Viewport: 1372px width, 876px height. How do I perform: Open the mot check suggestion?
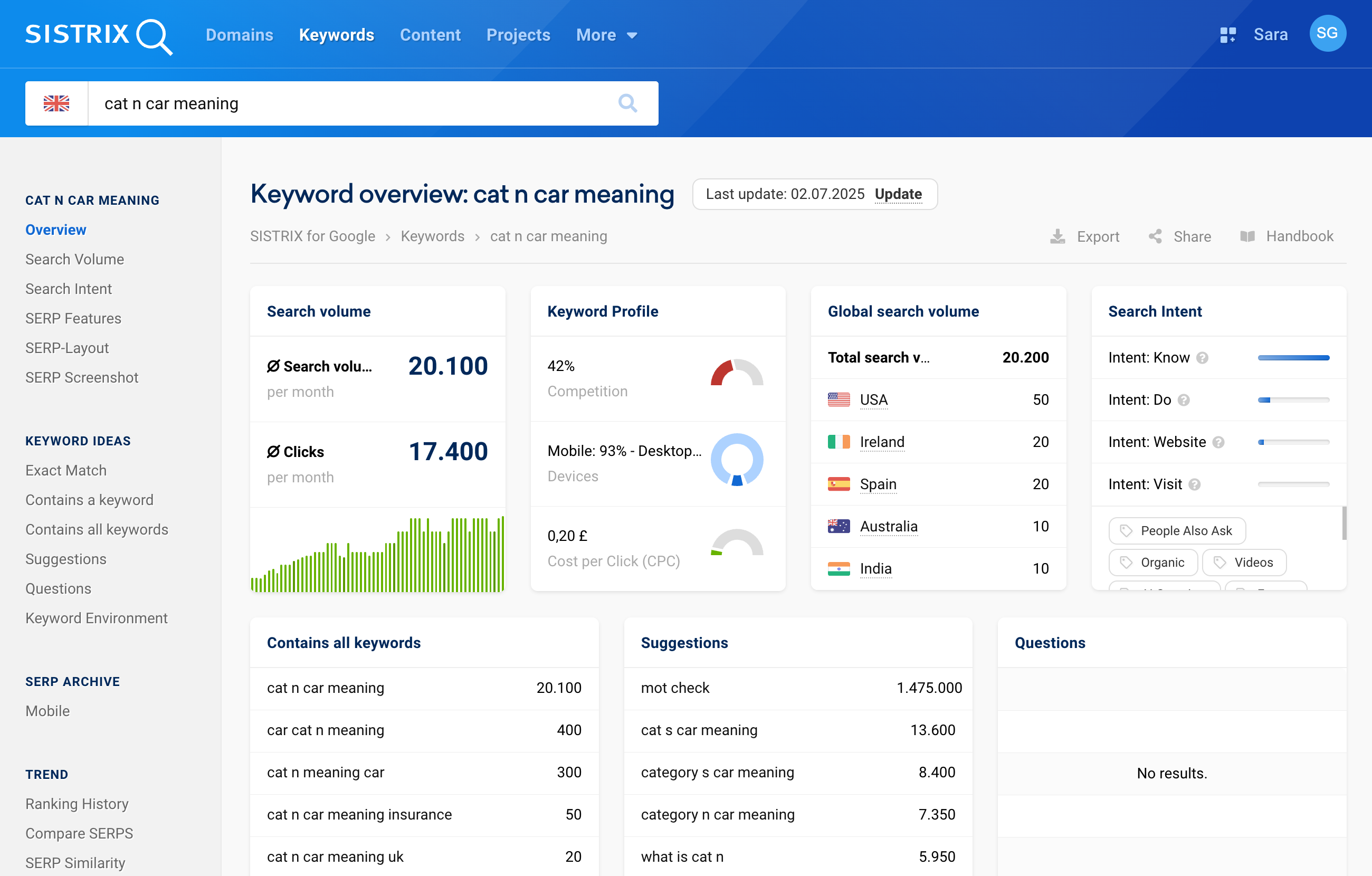point(676,688)
